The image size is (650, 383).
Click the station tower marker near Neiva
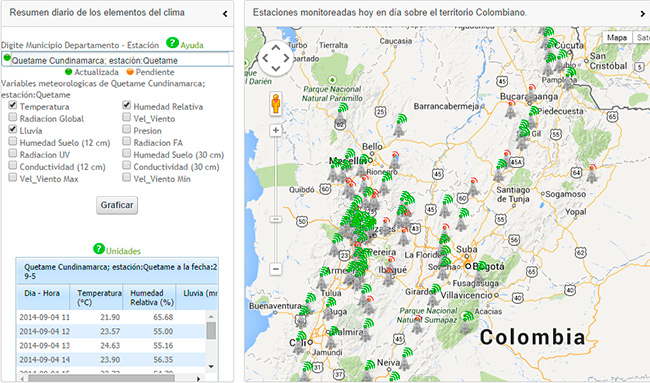click(406, 359)
